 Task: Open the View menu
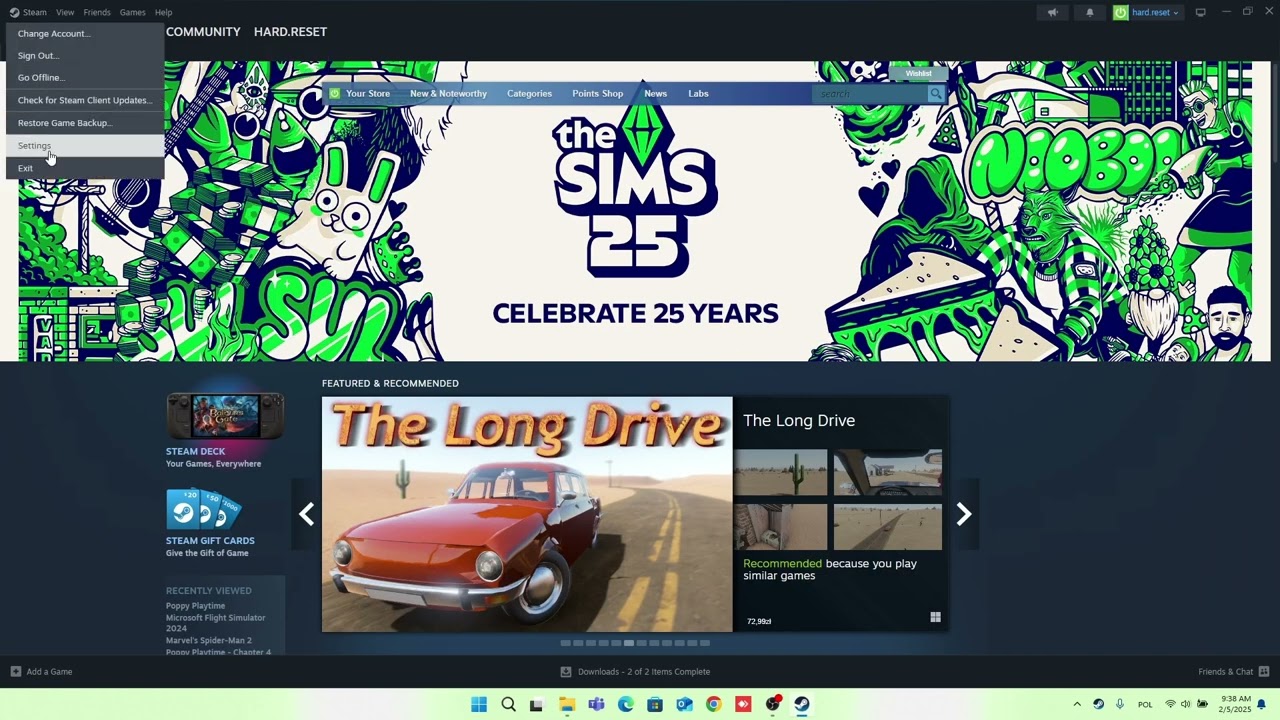[65, 12]
